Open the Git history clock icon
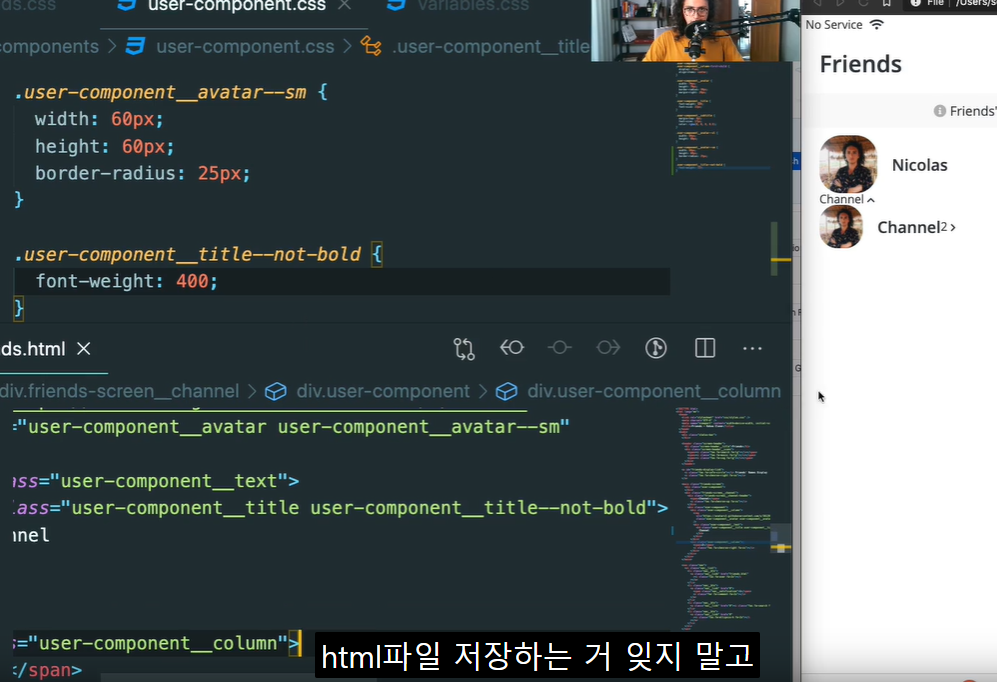This screenshot has height=682, width=997. [x=656, y=348]
